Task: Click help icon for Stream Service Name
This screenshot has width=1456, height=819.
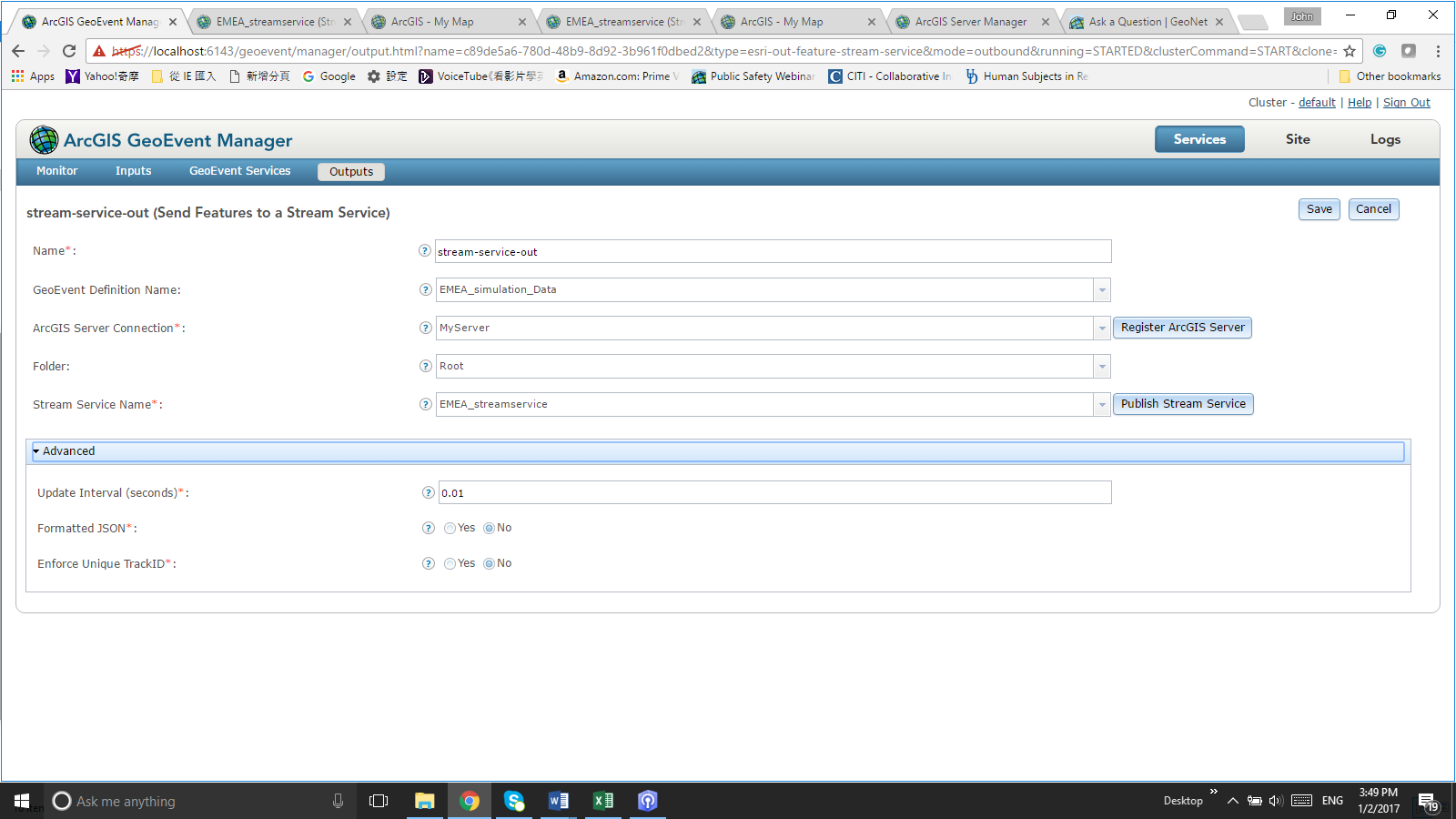Action: pyautogui.click(x=425, y=404)
